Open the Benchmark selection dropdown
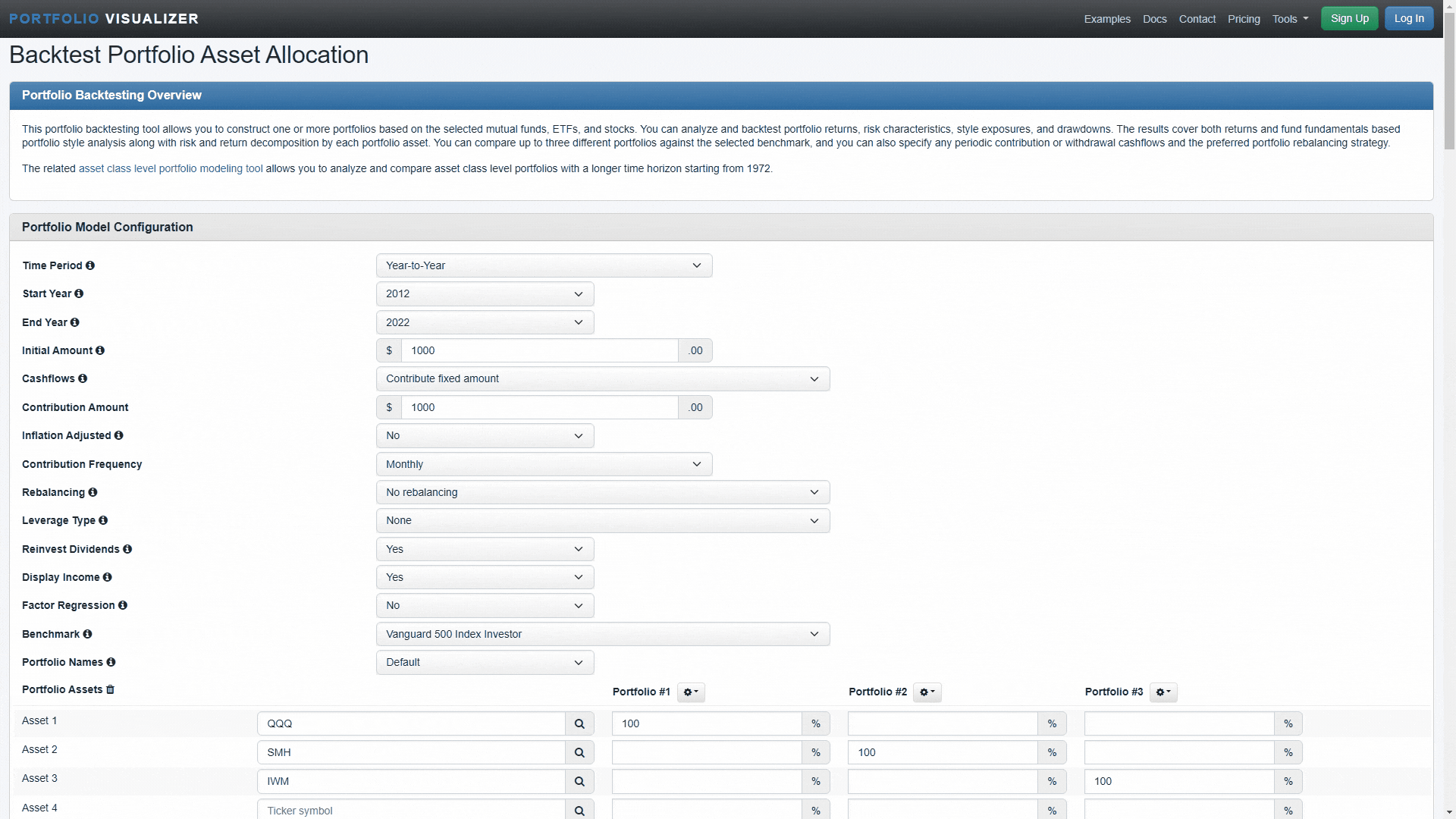Screen dimensions: 1456x819 click(x=603, y=635)
